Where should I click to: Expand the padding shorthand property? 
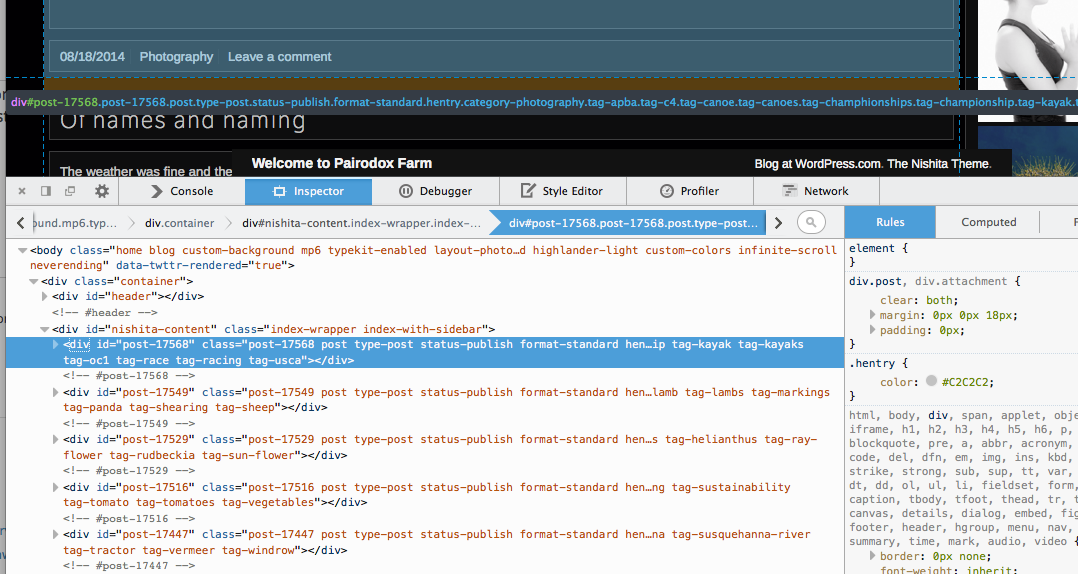point(874,330)
